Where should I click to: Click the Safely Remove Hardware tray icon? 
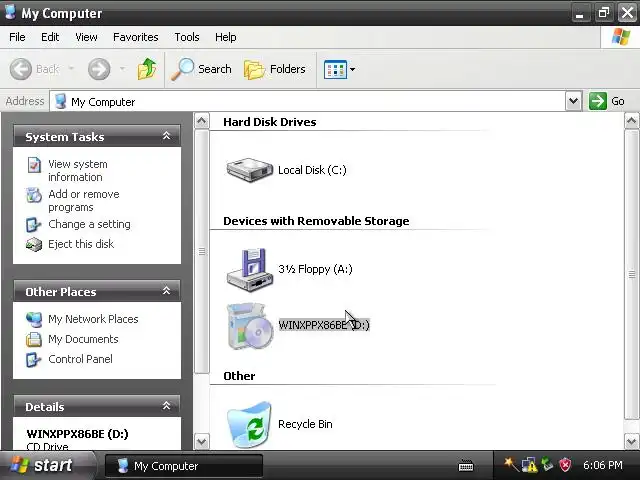(547, 464)
